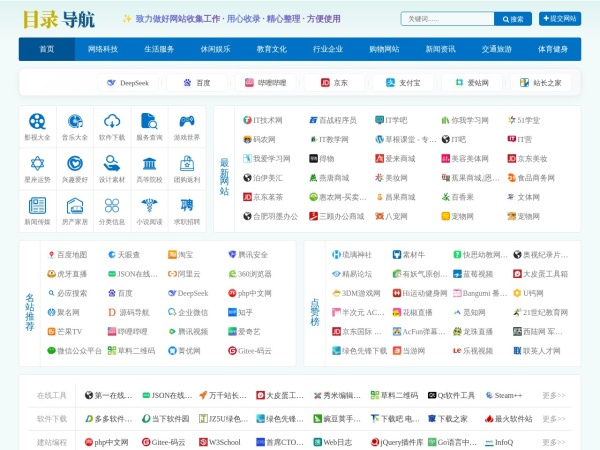Select the 新闻传媒 newspaper icon

(x=37, y=205)
